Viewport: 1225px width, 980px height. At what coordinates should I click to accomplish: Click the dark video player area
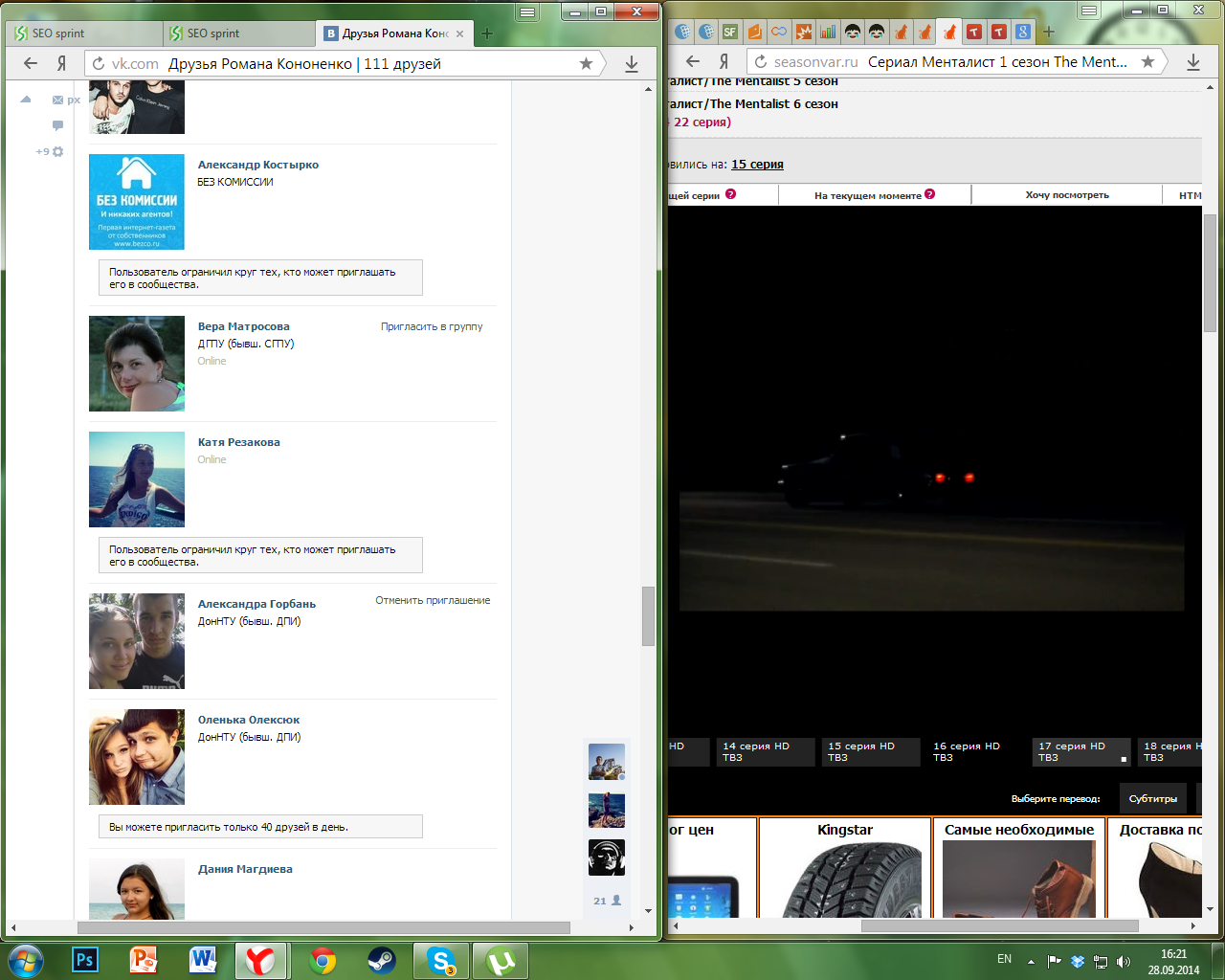[934, 469]
